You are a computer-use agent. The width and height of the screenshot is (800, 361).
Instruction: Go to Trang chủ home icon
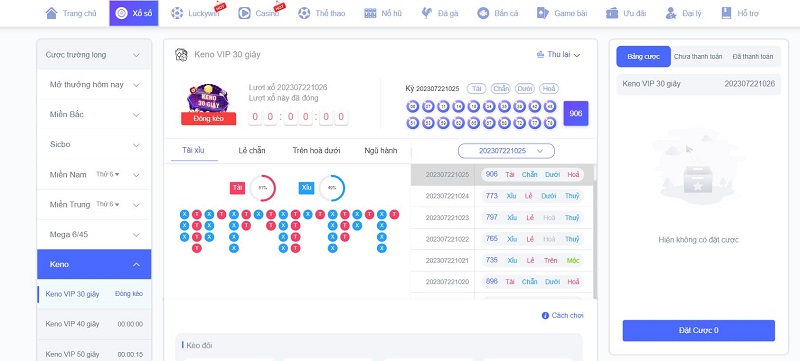[x=51, y=13]
